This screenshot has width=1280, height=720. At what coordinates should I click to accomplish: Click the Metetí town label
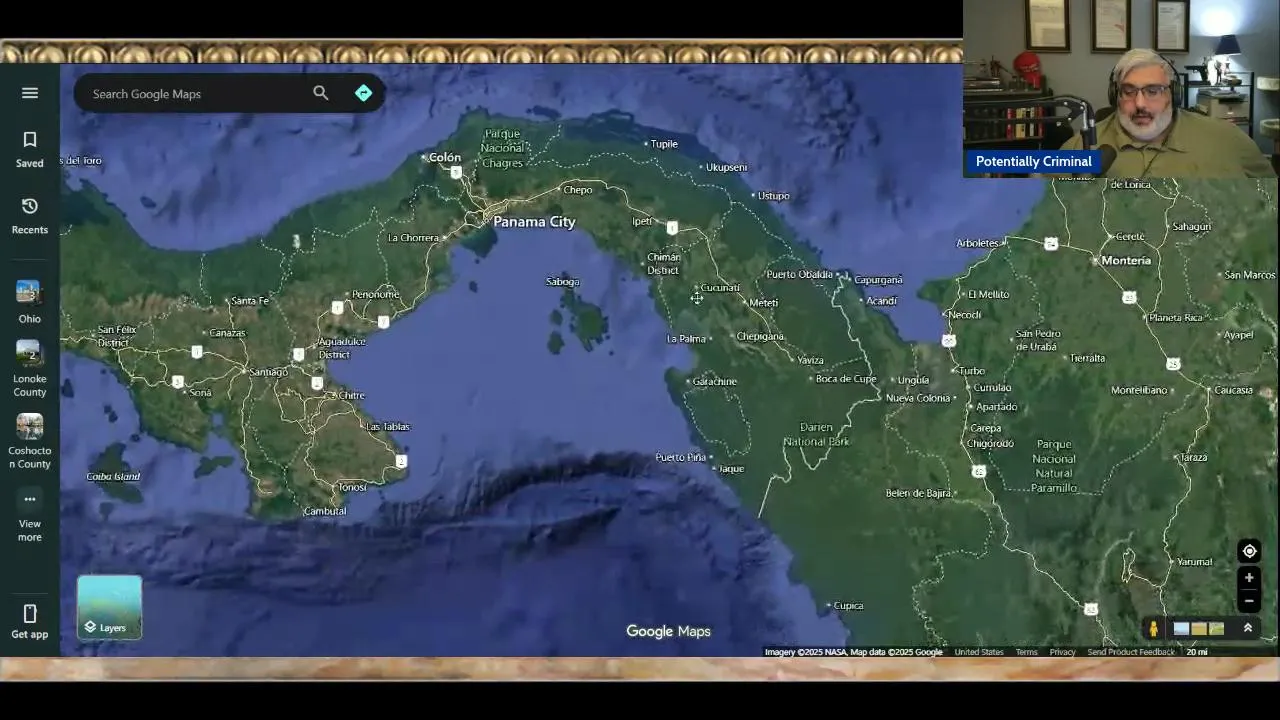(x=763, y=303)
